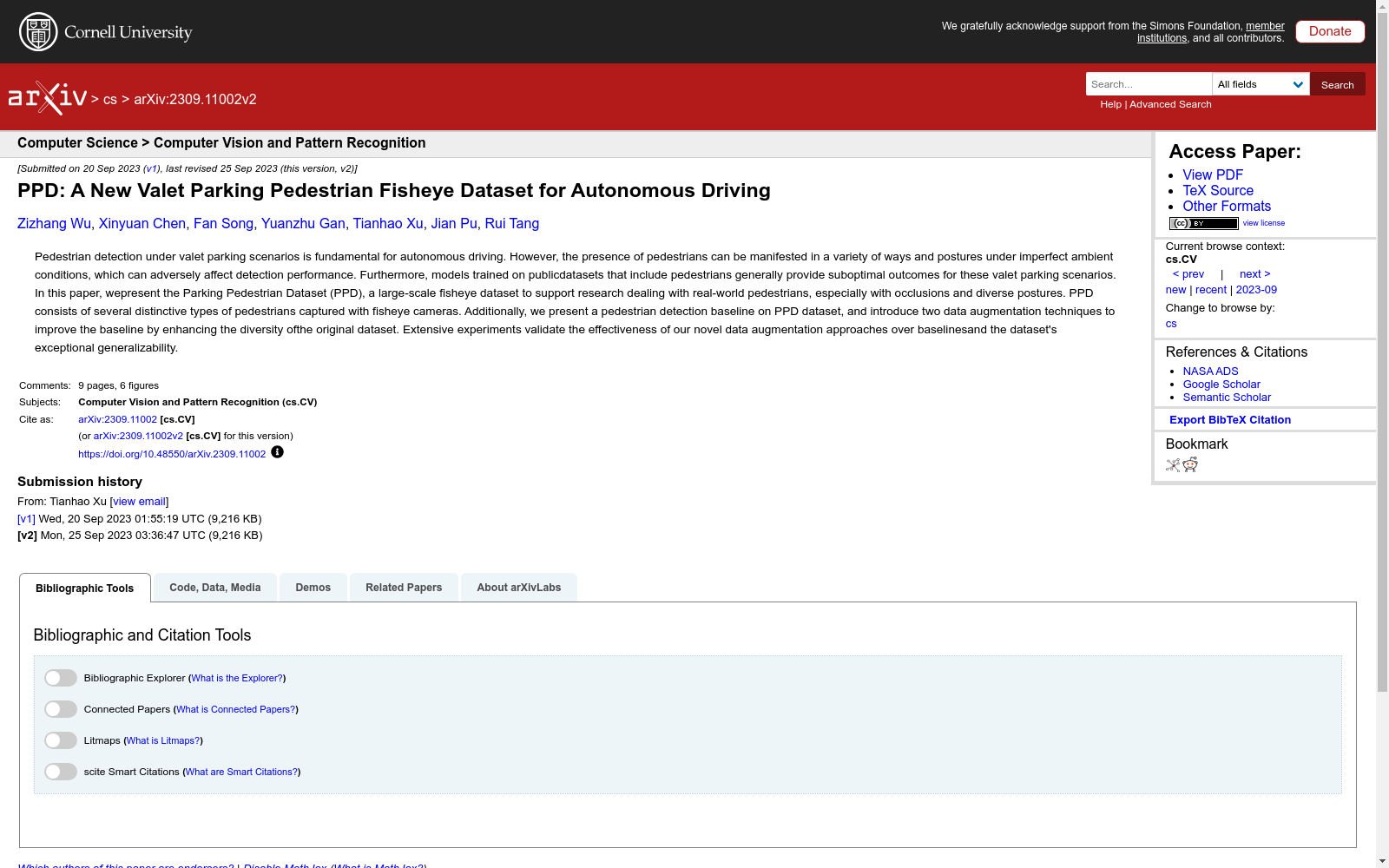Click the Search button
The height and width of the screenshot is (868, 1389).
click(x=1338, y=84)
